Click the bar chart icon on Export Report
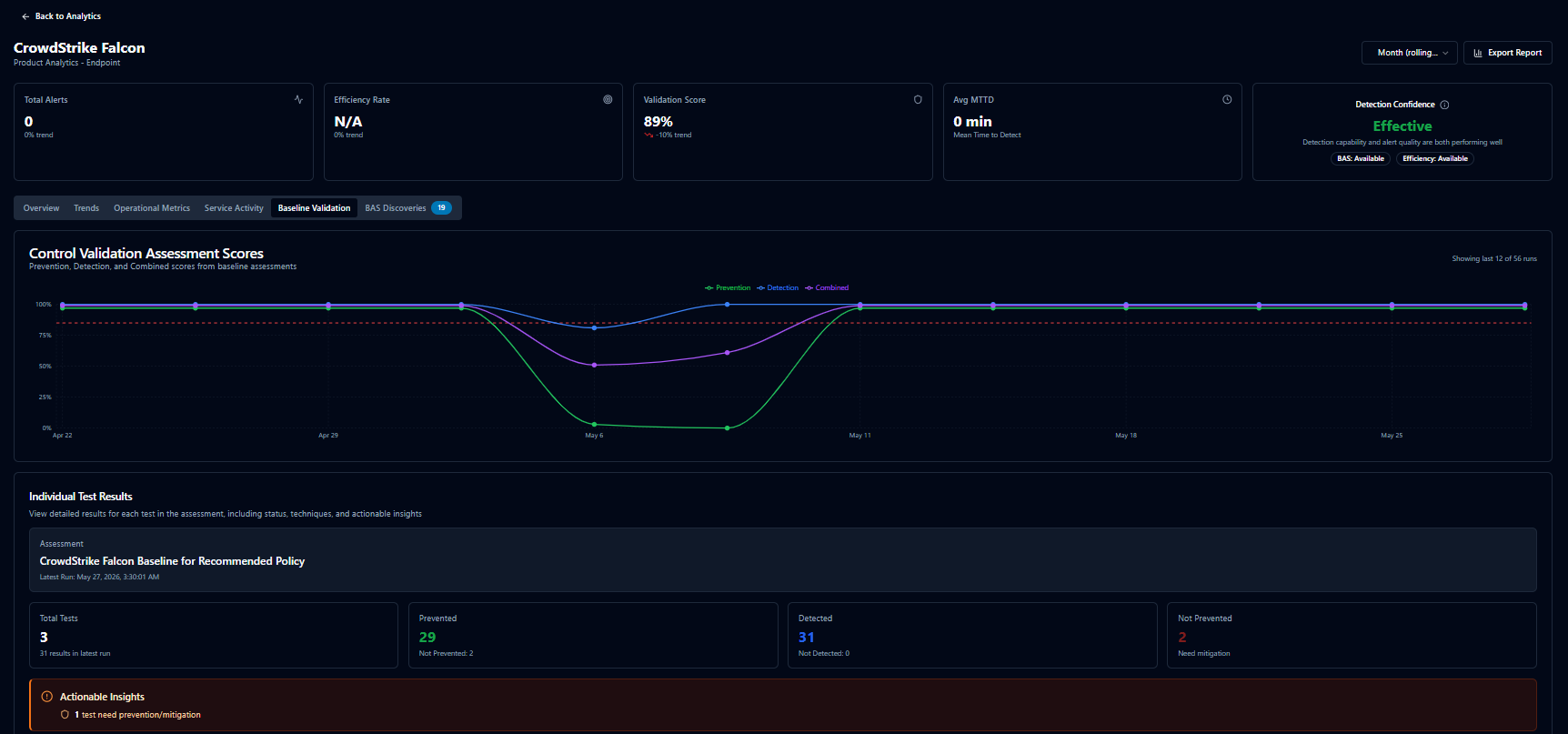 tap(1478, 53)
